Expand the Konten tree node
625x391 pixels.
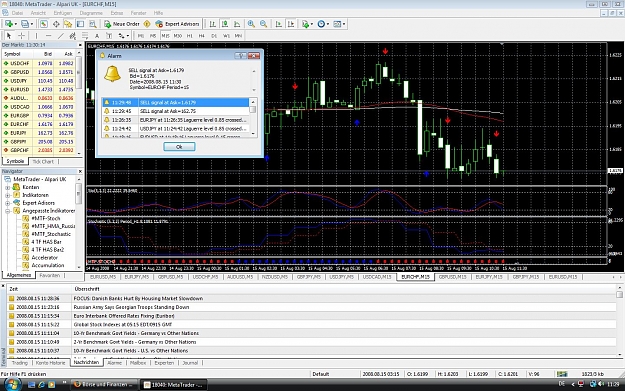[8, 187]
